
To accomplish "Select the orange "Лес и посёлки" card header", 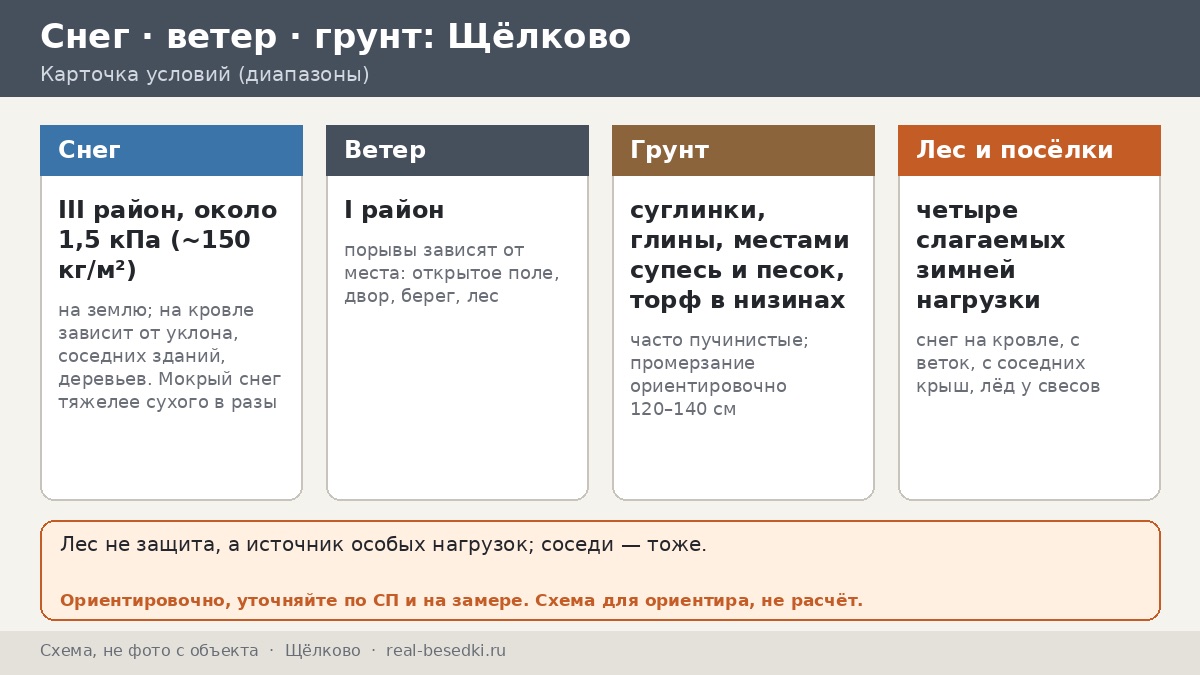I will pyautogui.click(x=1029, y=150).
